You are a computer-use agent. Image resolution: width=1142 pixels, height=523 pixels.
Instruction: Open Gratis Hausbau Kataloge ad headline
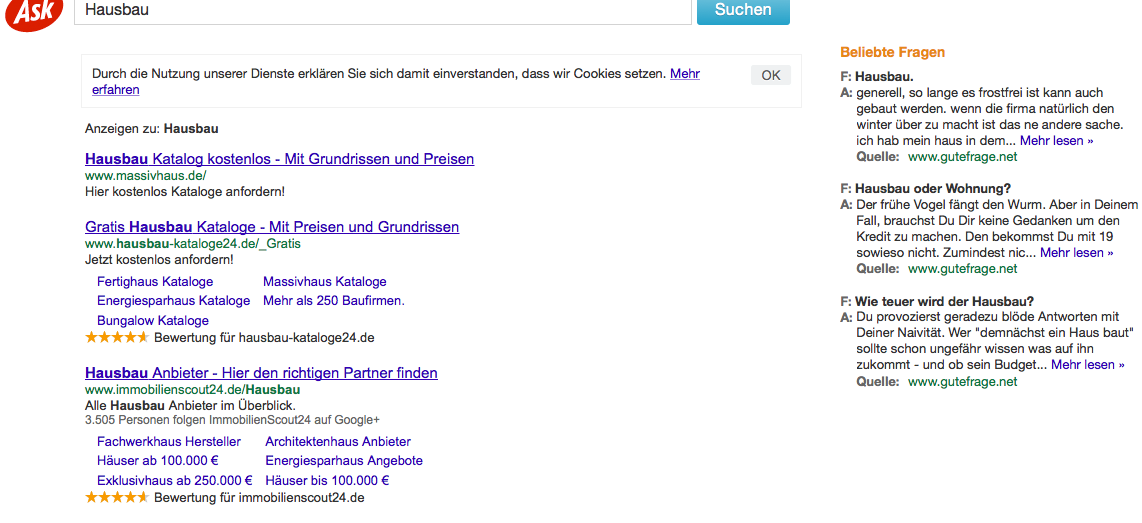272,227
